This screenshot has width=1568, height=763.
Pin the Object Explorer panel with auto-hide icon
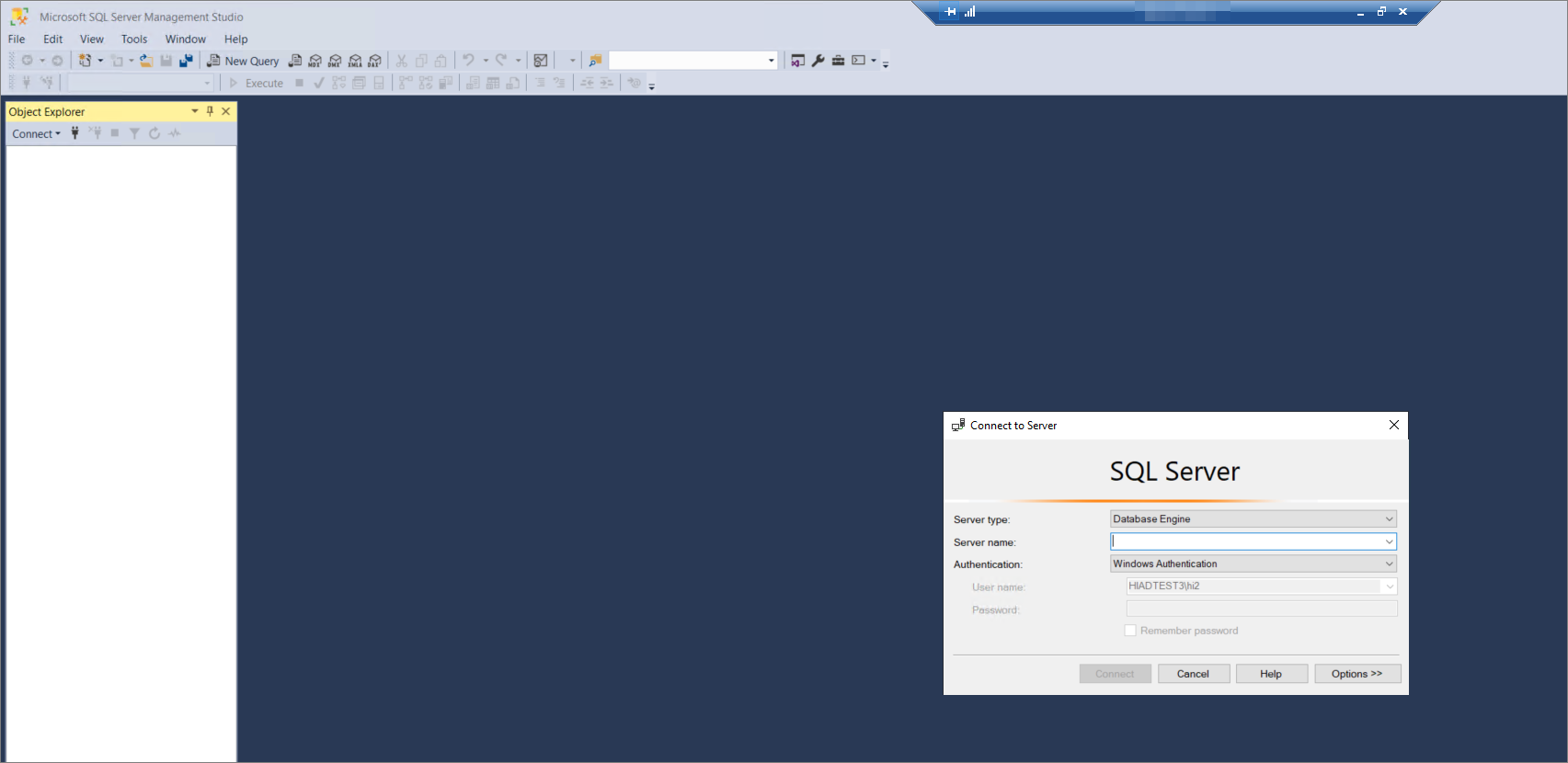[x=210, y=111]
